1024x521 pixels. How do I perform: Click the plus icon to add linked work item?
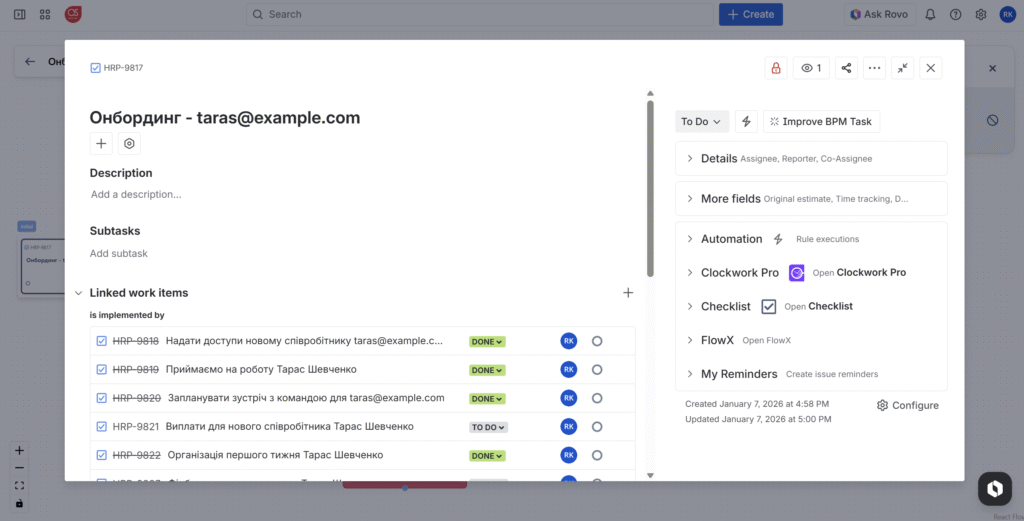click(628, 293)
